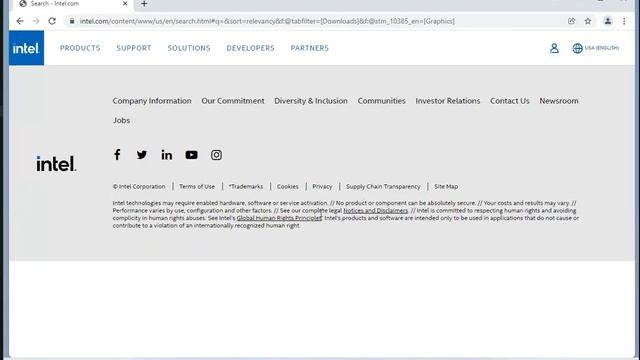640x360 pixels.
Task: Open a new tab with plus button
Action: pos(144,4)
